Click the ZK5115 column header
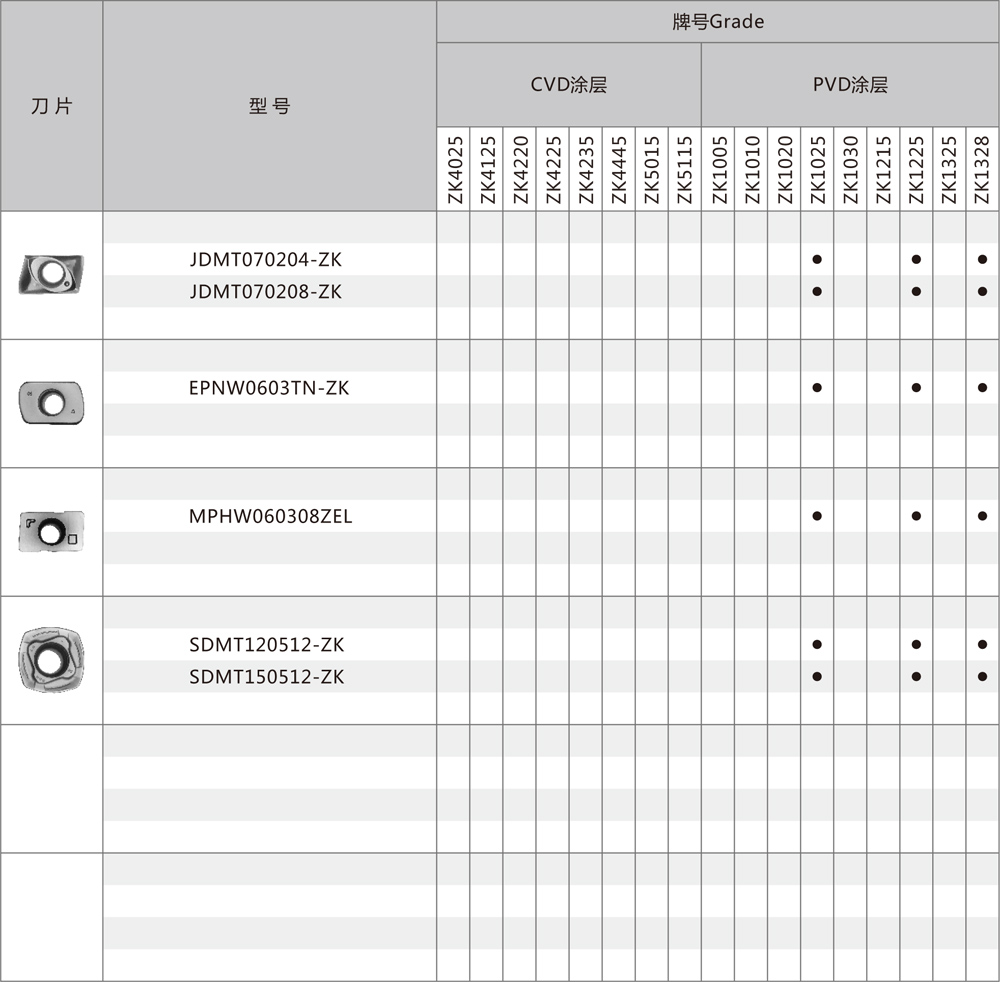This screenshot has width=1000, height=982. click(x=685, y=169)
